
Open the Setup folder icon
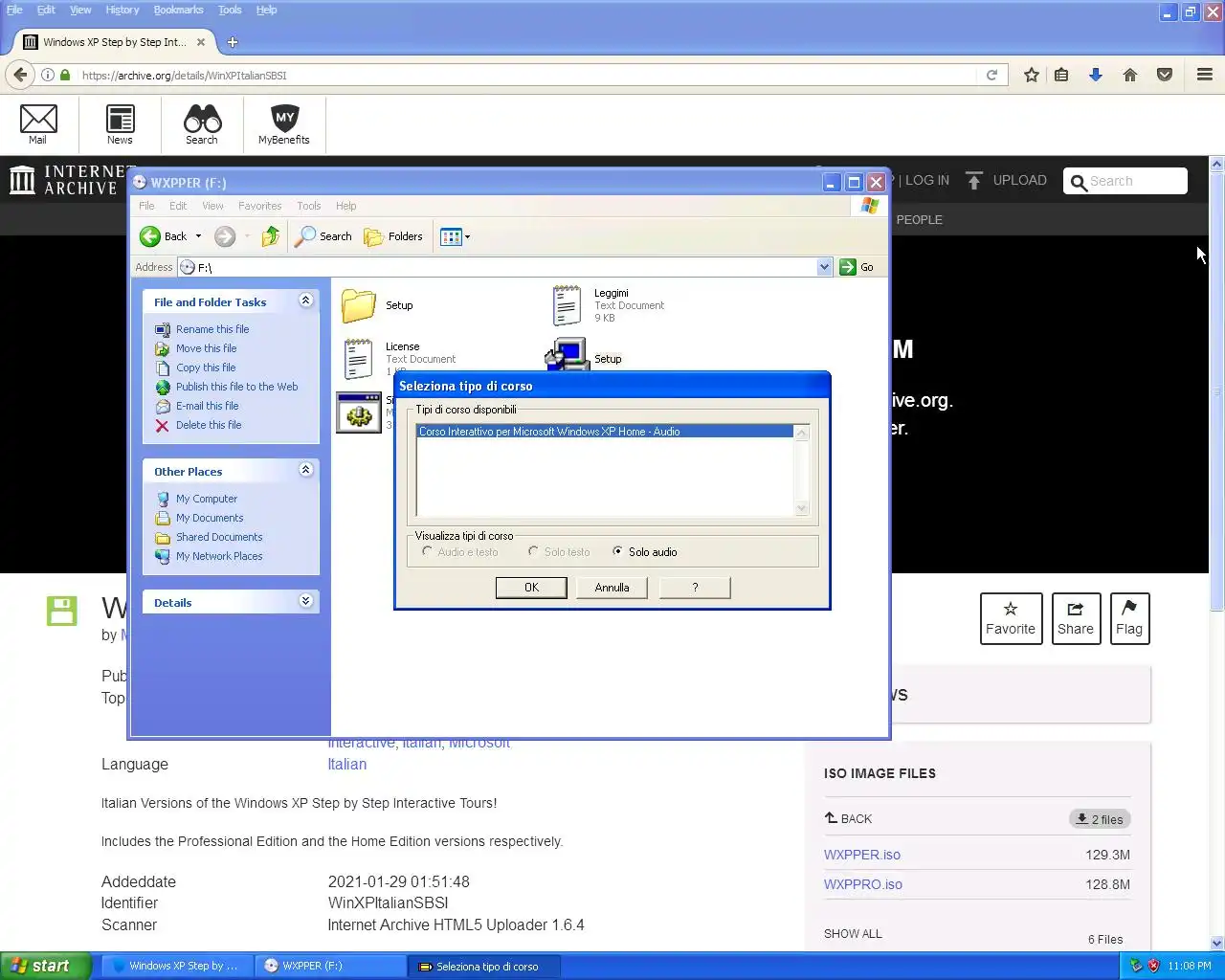(359, 305)
